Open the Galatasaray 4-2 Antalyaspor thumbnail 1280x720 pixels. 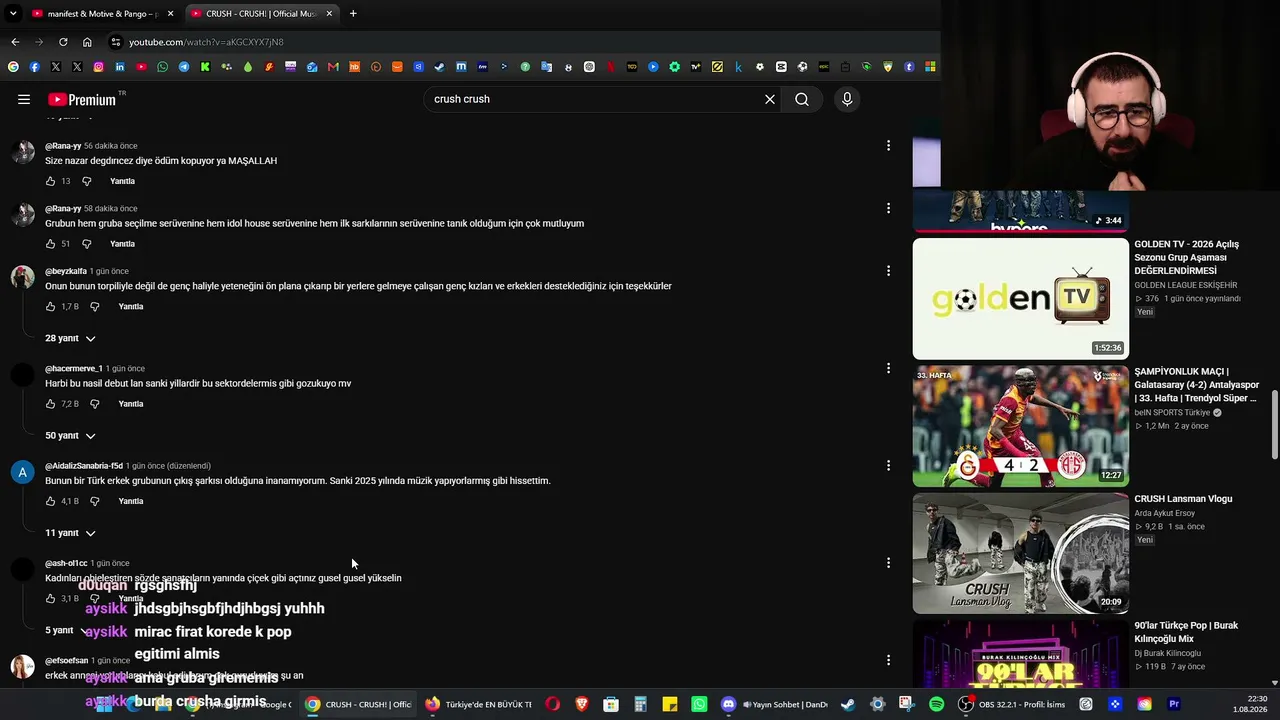pos(1021,425)
